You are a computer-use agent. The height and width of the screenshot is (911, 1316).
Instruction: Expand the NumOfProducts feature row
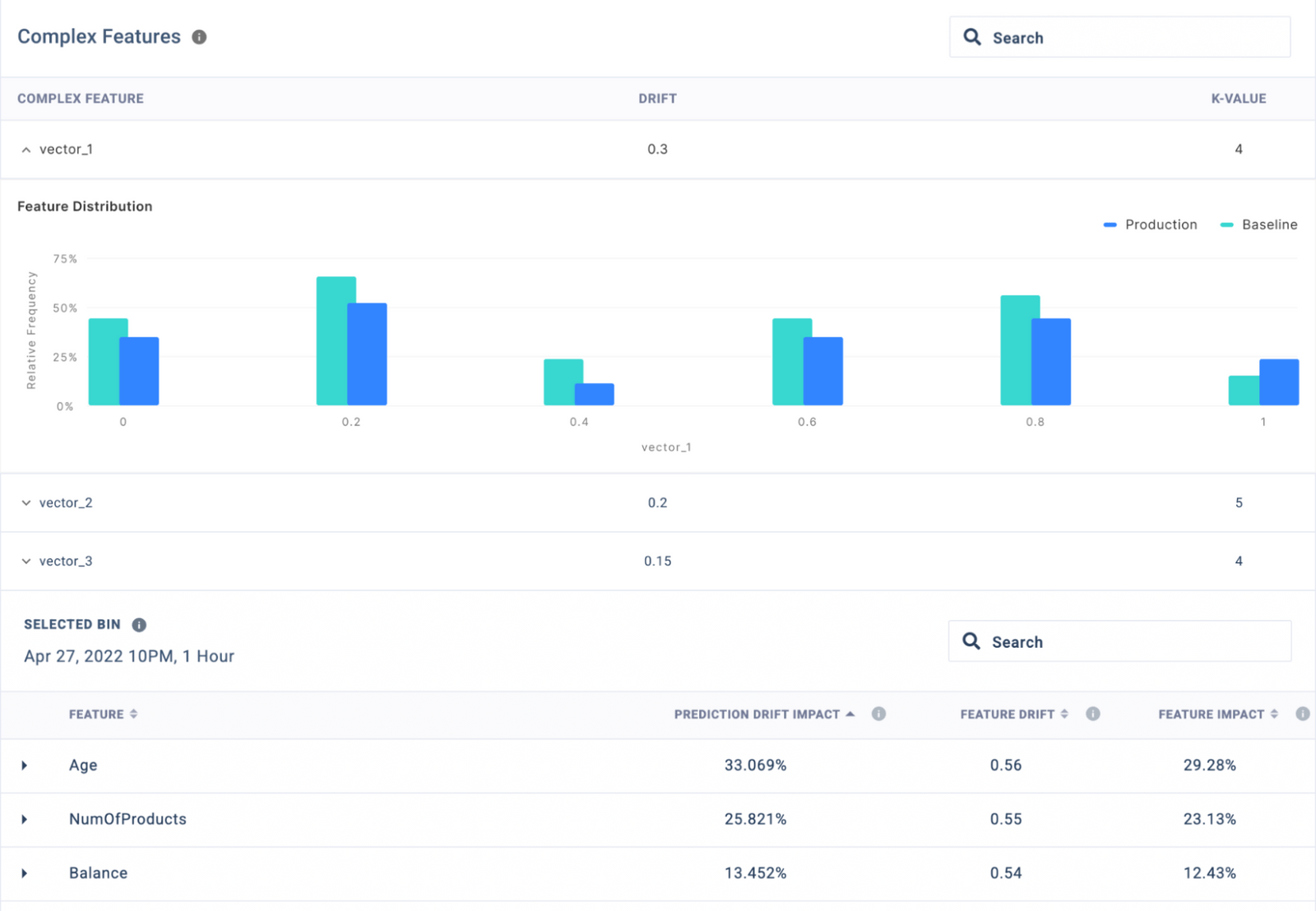[25, 820]
